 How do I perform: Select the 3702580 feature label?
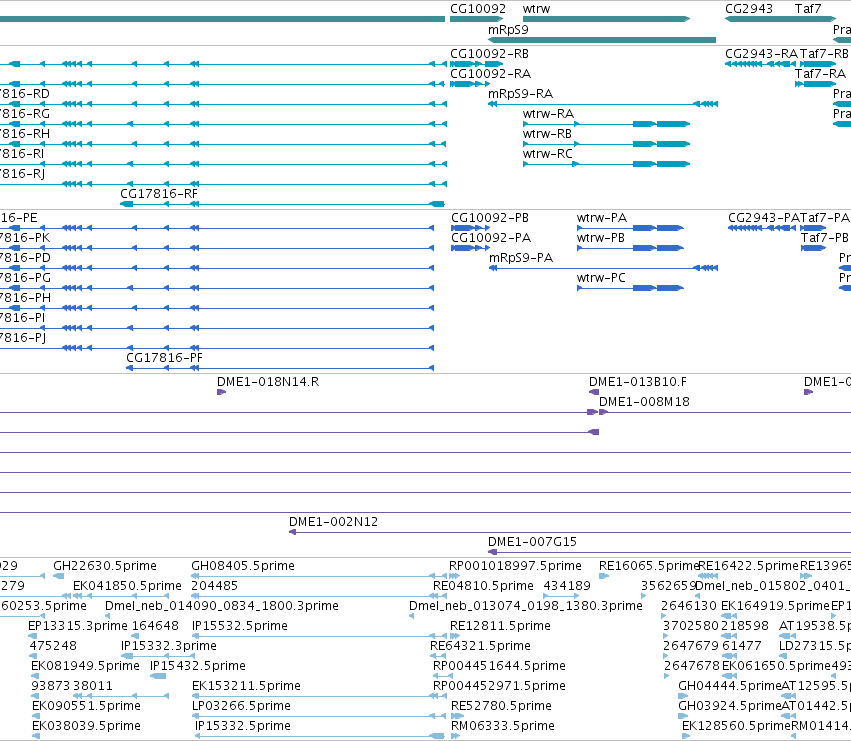pos(690,626)
